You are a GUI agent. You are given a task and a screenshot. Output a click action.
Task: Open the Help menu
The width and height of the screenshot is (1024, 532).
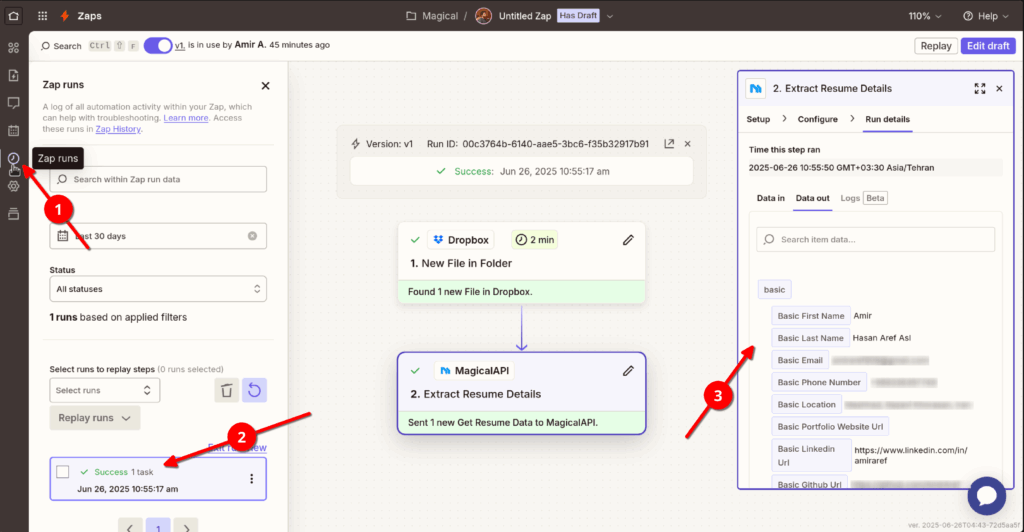[985, 16]
